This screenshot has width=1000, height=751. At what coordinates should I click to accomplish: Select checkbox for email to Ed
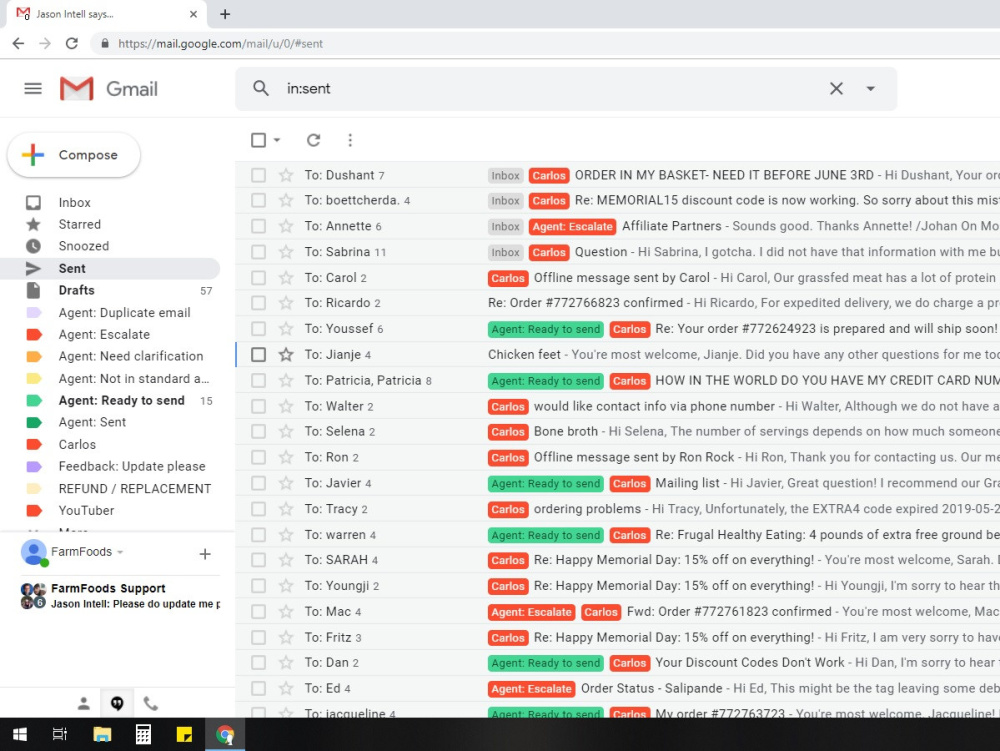pos(258,689)
